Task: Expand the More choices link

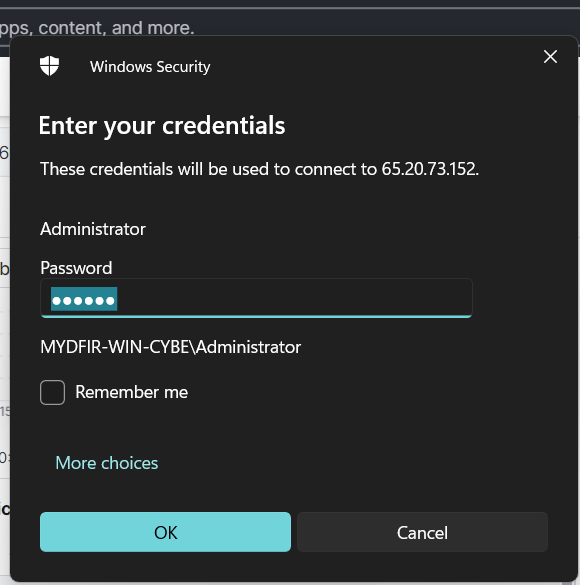Action: (x=107, y=463)
